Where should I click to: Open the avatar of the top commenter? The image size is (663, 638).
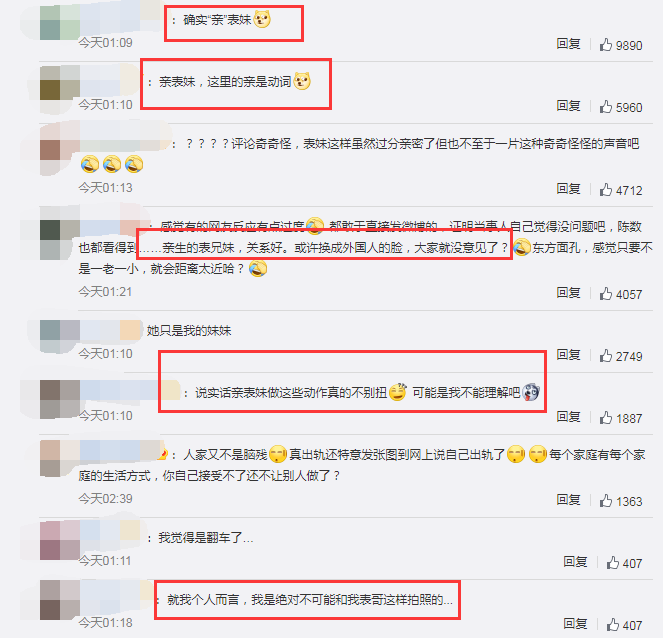[60, 22]
